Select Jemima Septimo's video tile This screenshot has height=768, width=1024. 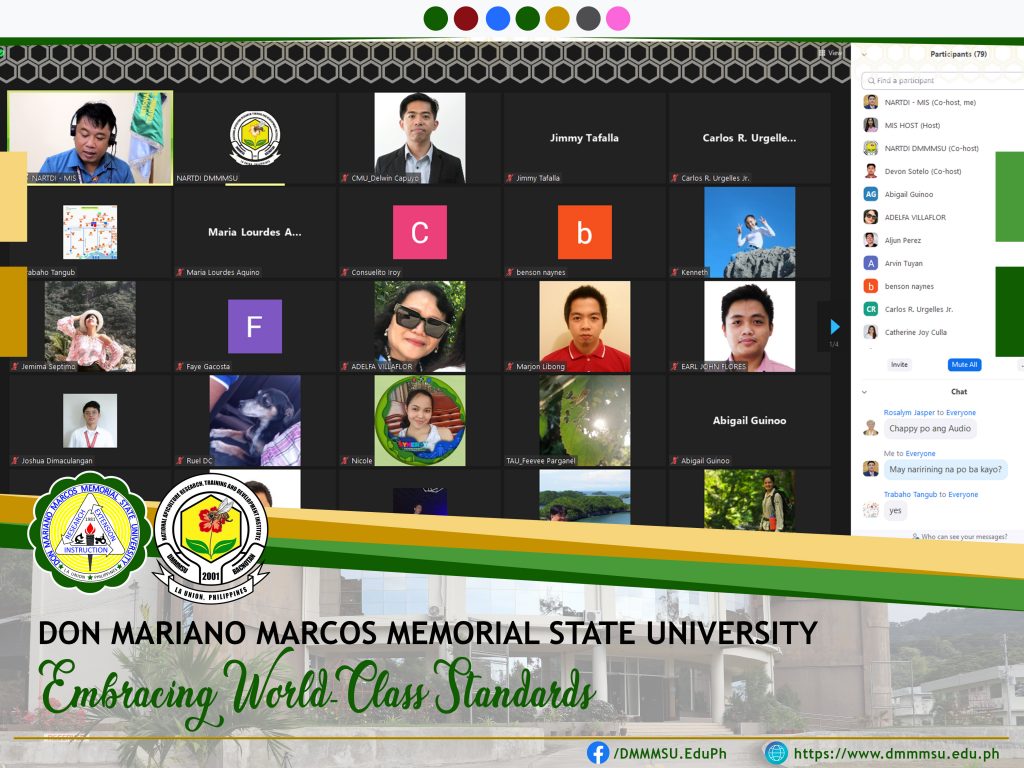click(x=90, y=327)
